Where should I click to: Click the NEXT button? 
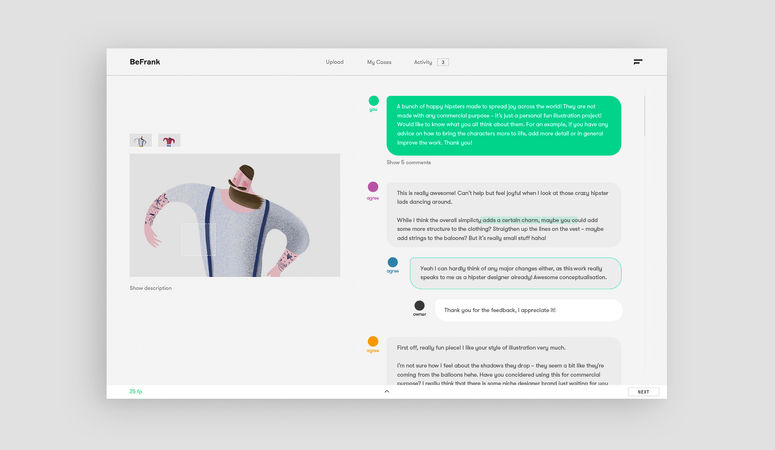[644, 392]
